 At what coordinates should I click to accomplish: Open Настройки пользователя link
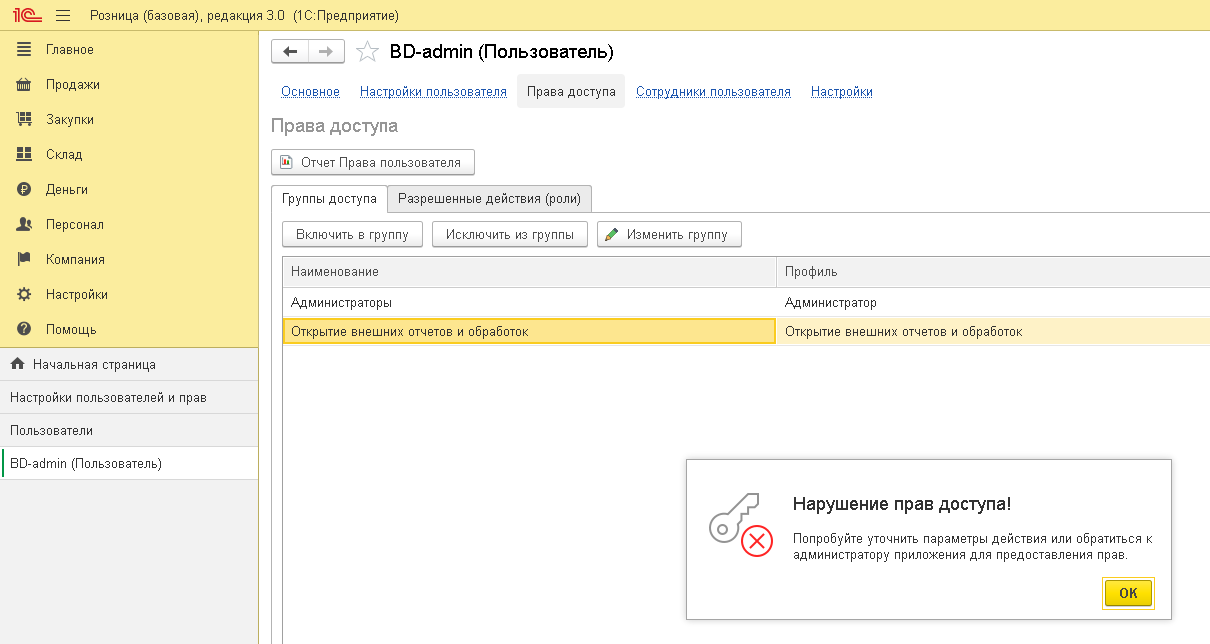point(433,92)
